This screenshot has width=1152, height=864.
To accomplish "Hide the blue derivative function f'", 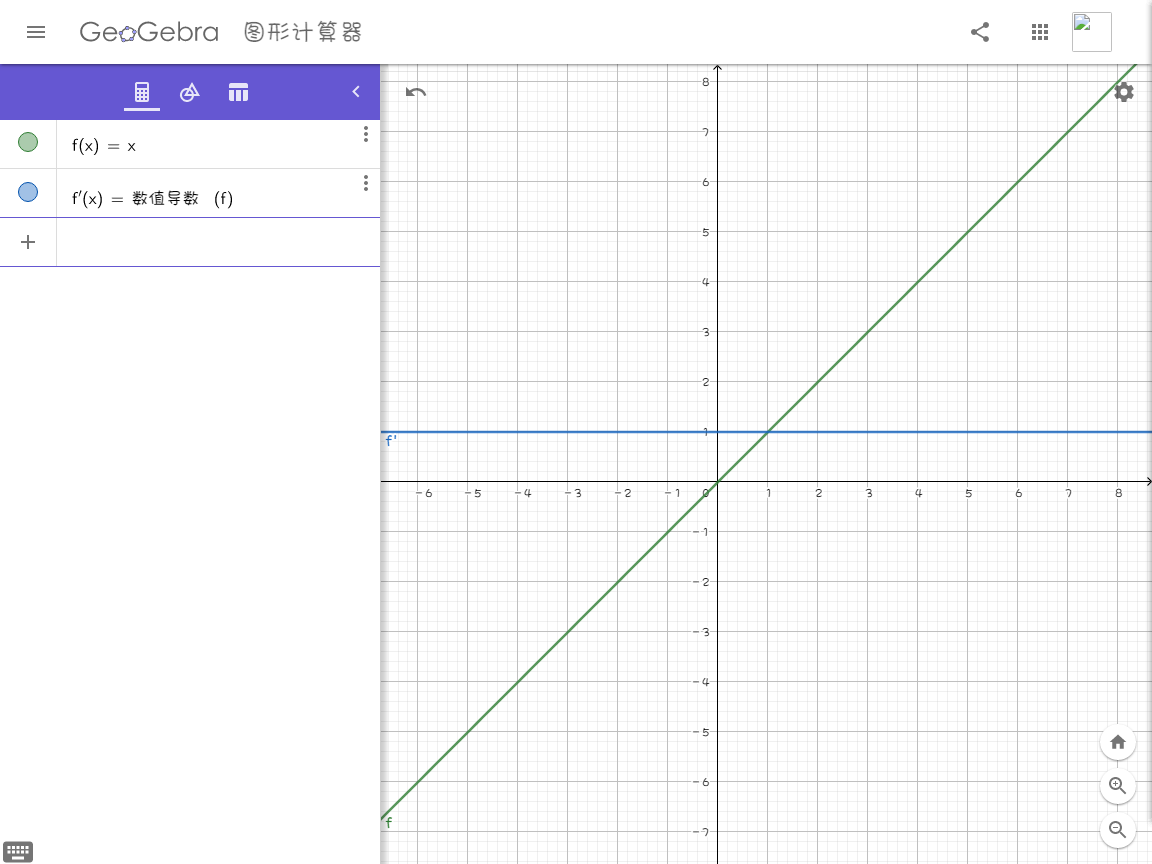I will coord(28,192).
